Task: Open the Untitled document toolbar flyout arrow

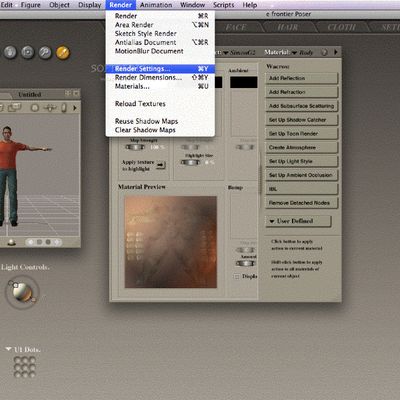Action: (x=75, y=108)
